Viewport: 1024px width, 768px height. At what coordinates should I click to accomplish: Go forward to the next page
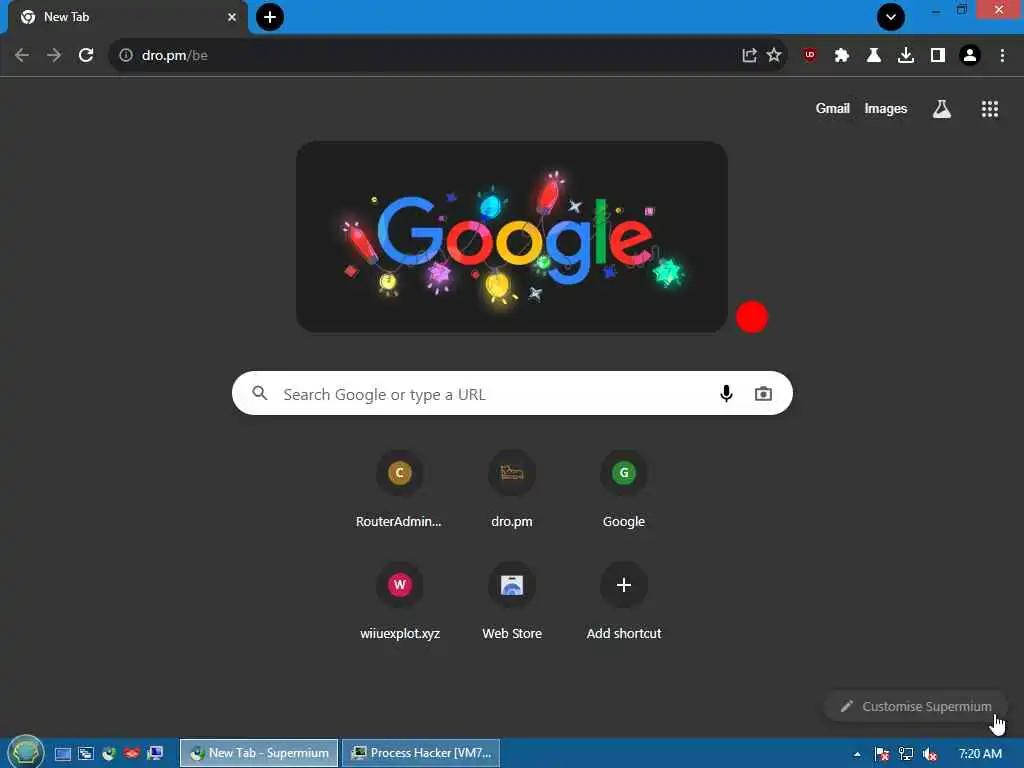(54, 56)
